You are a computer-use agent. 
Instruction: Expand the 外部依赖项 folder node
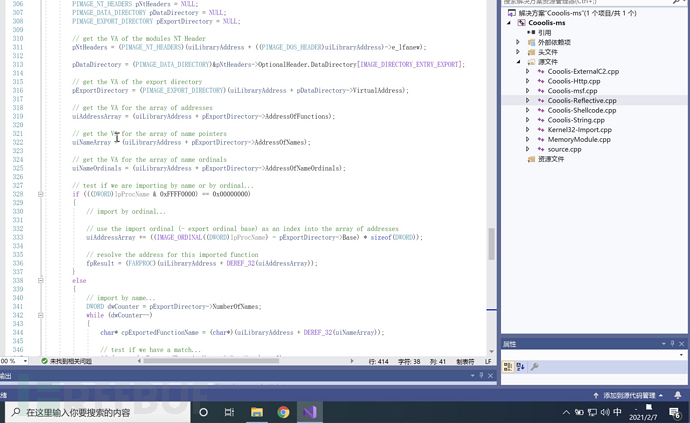[x=518, y=43]
